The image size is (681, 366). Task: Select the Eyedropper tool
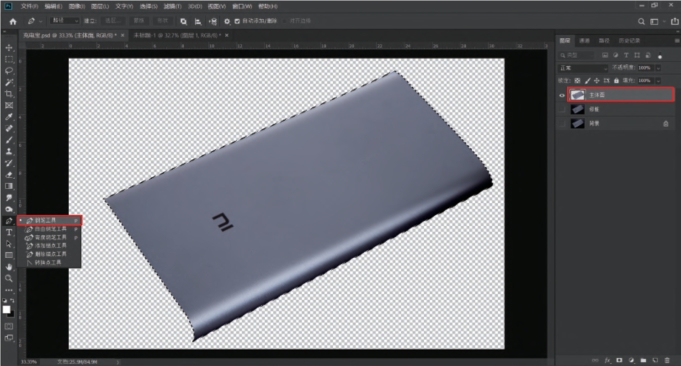[x=9, y=117]
